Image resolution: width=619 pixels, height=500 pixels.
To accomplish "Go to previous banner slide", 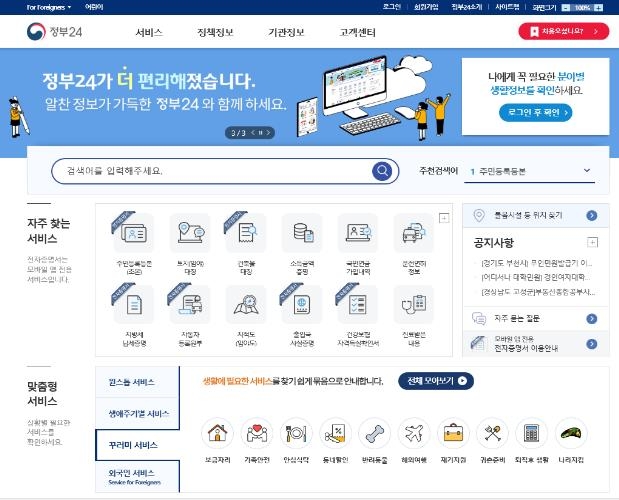I will [253, 133].
